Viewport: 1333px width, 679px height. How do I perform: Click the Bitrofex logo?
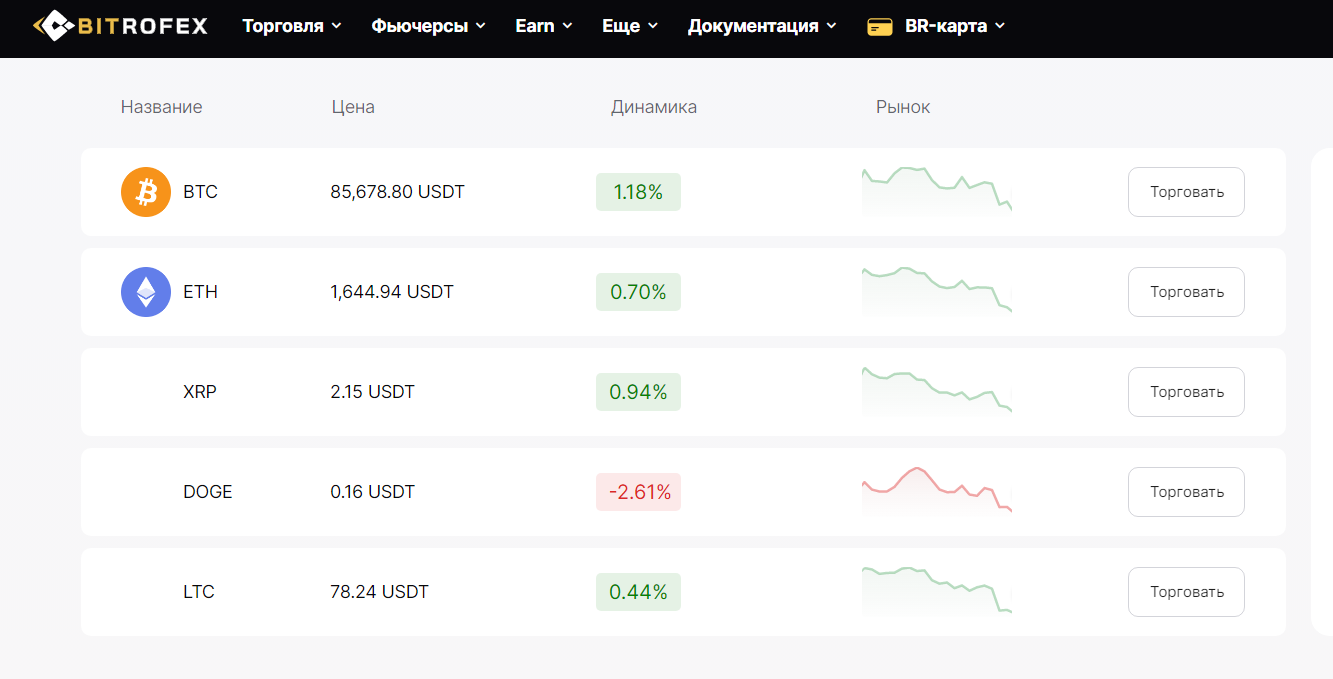pyautogui.click(x=120, y=26)
